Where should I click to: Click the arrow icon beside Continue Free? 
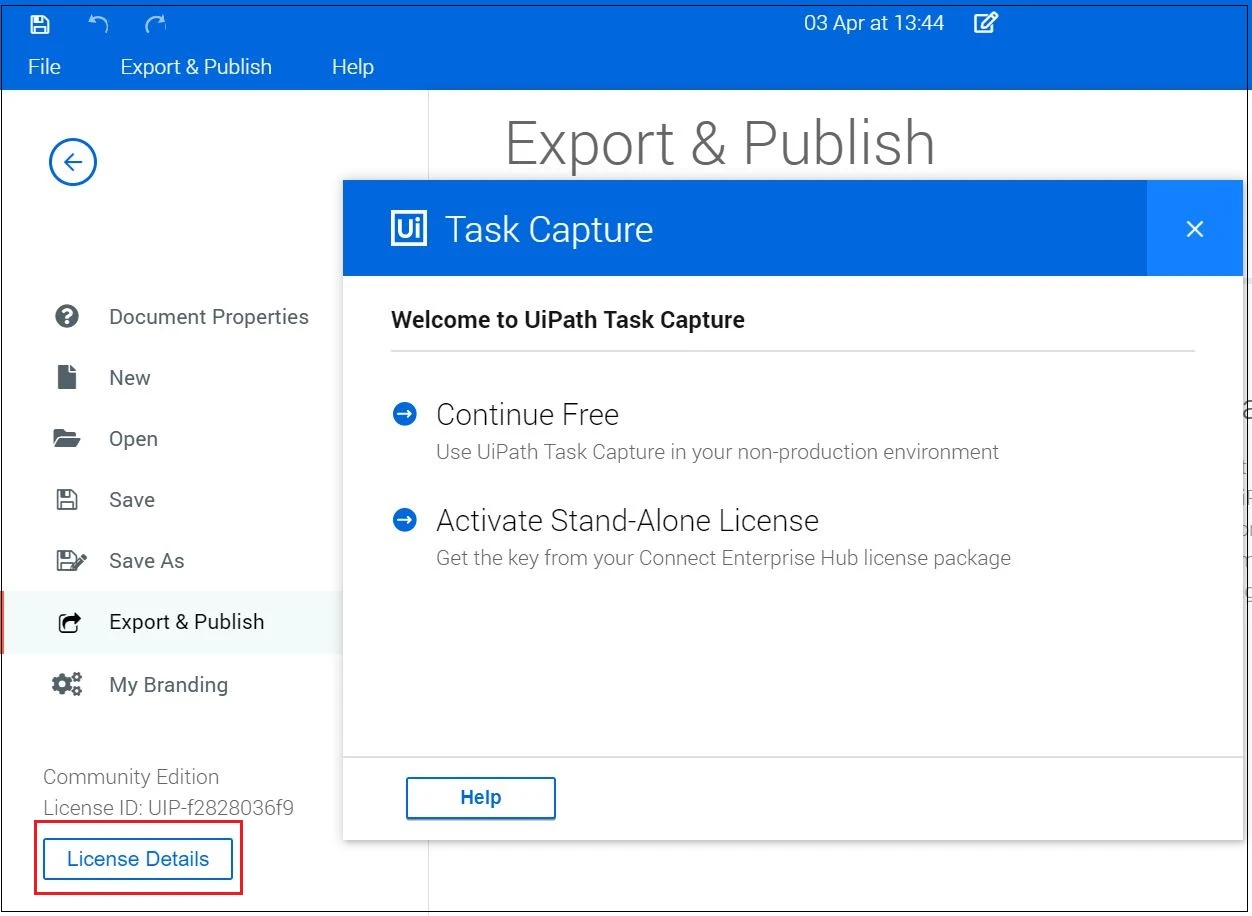pos(405,414)
